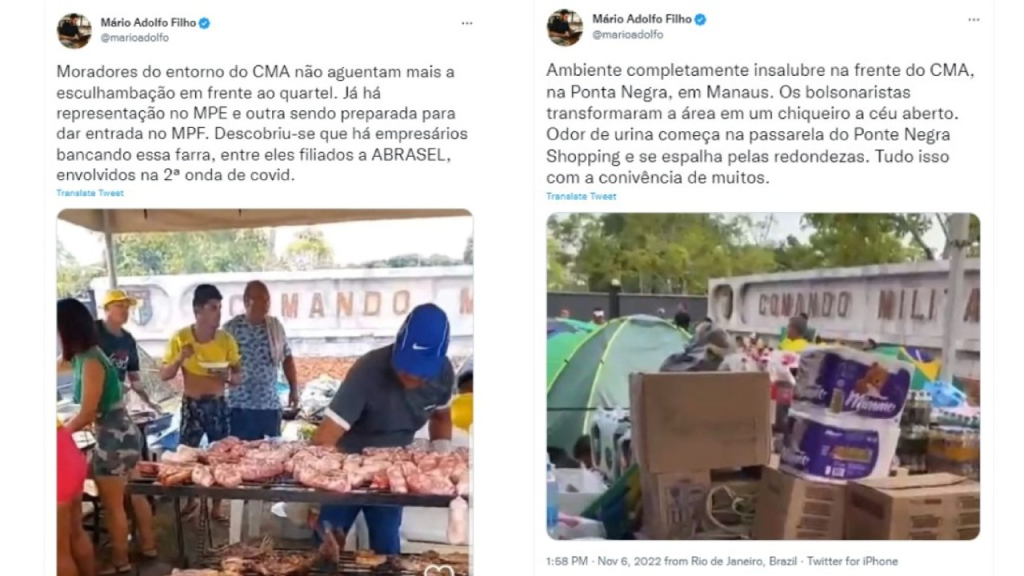Open Mário Adolfo Filho name in left tweet

[148, 23]
